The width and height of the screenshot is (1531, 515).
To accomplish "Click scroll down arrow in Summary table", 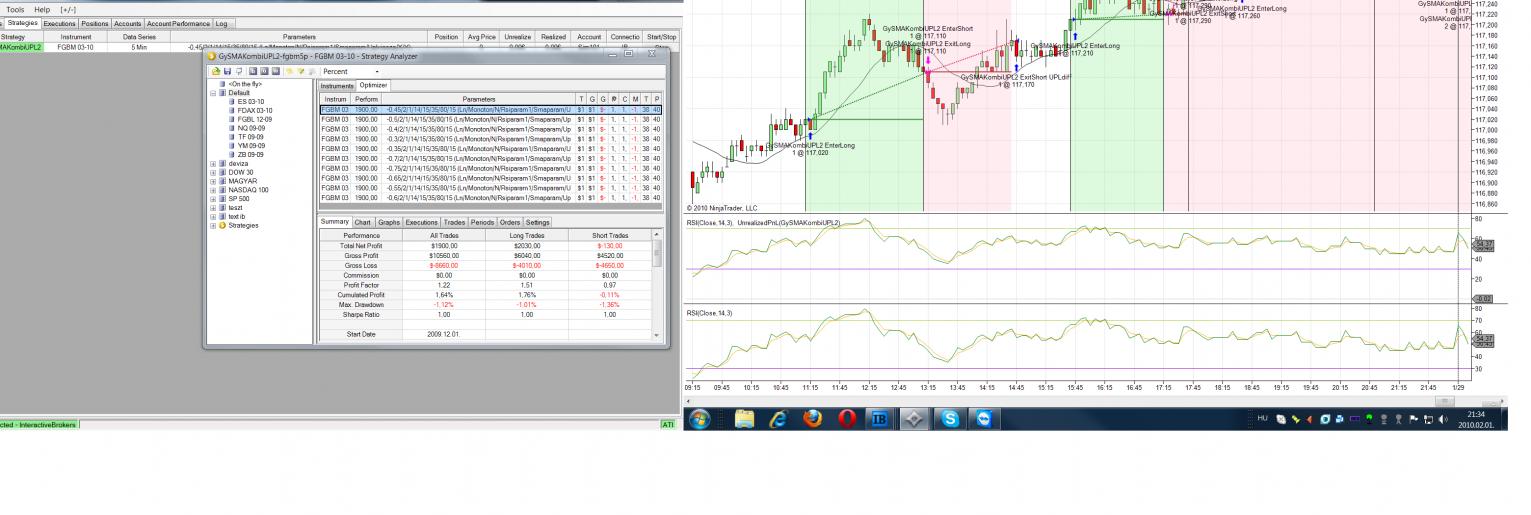I will pyautogui.click(x=657, y=336).
